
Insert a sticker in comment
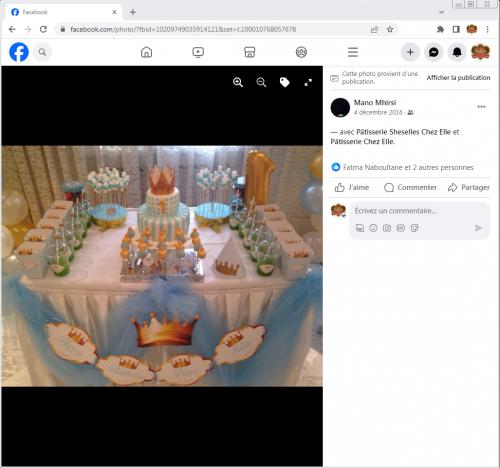[x=414, y=228]
